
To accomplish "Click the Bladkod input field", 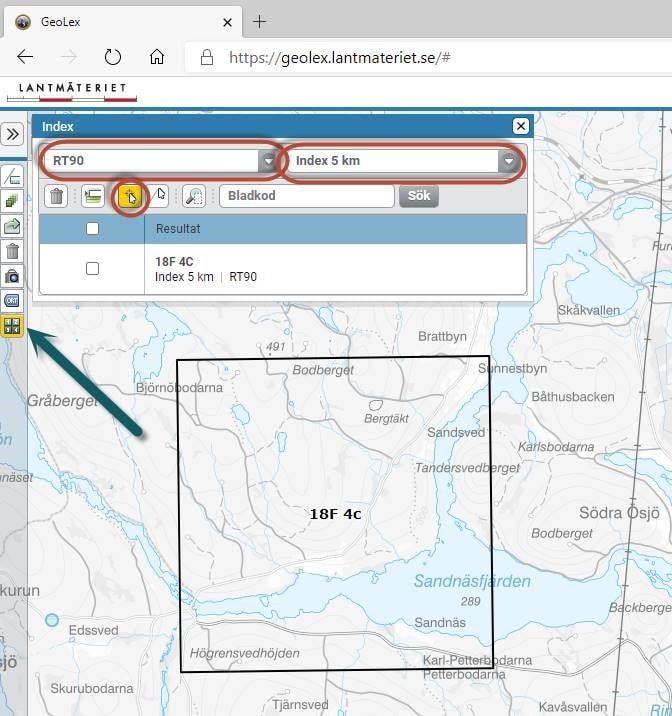I will (x=306, y=196).
